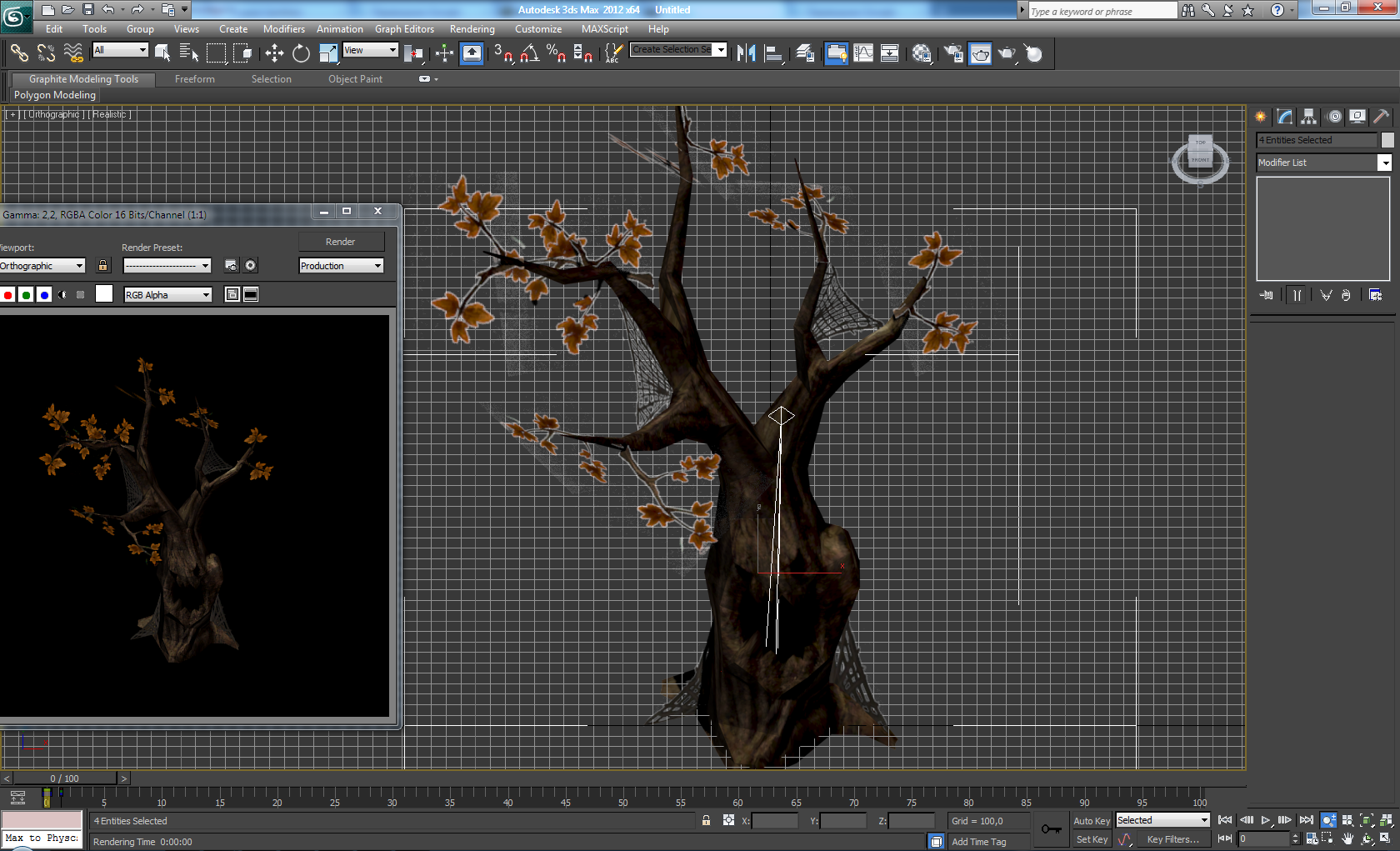Click the Render button
Image resolution: width=1400 pixels, height=851 pixels.
click(x=340, y=242)
